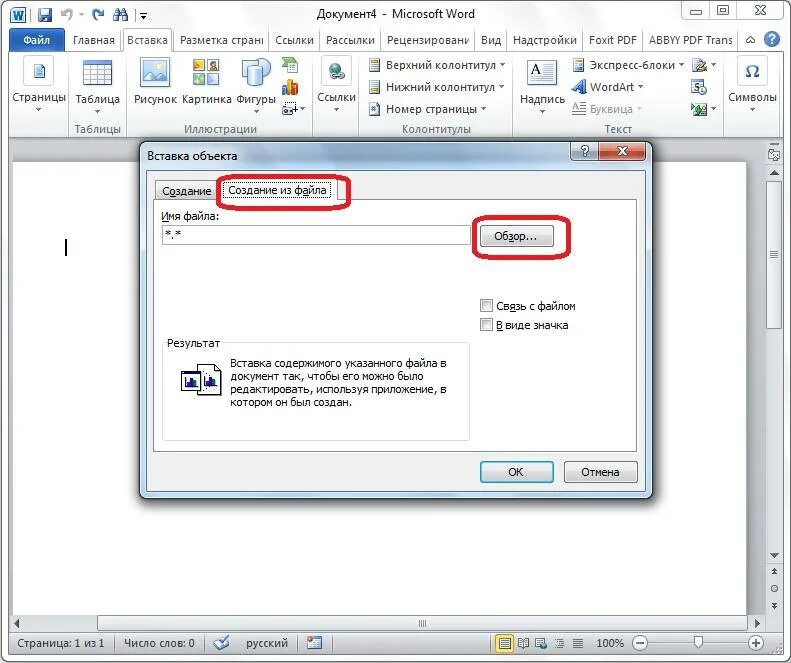The image size is (791, 663).
Task: Expand Страницы dropdown
Action: [39, 109]
